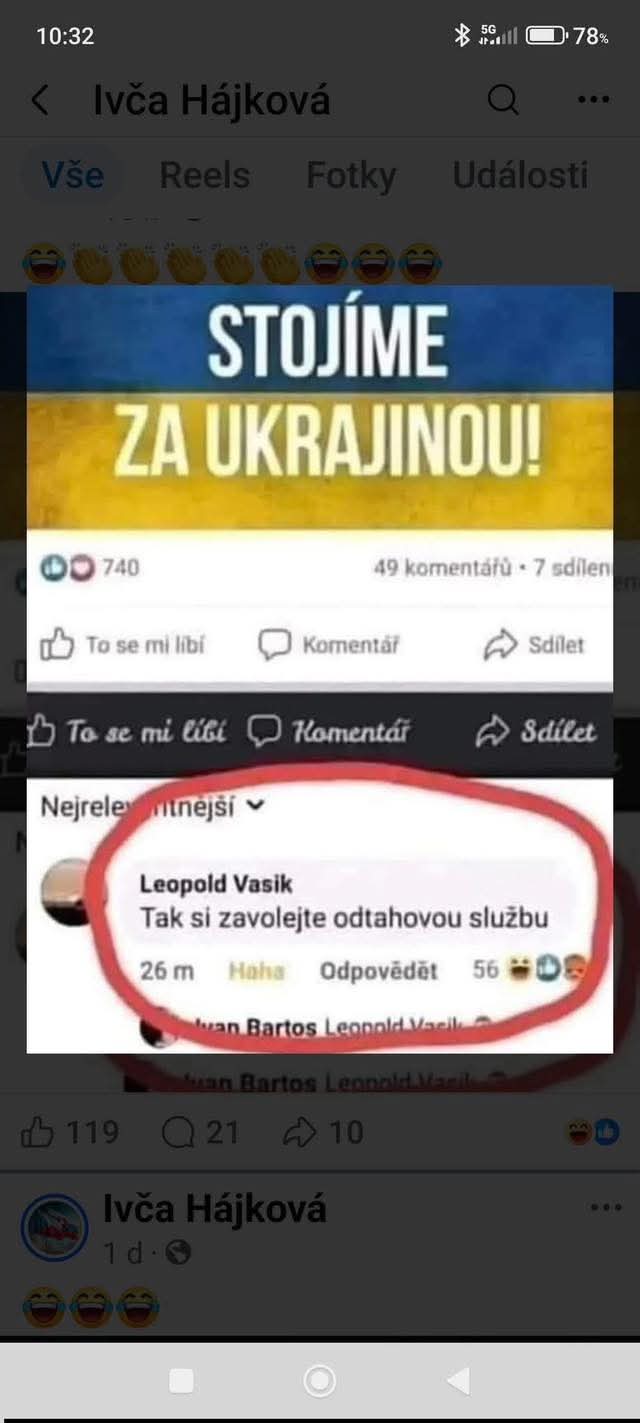The image size is (640, 1423).
Task: Open three-dot options on second Ivča Hájková post
Action: tap(606, 1207)
